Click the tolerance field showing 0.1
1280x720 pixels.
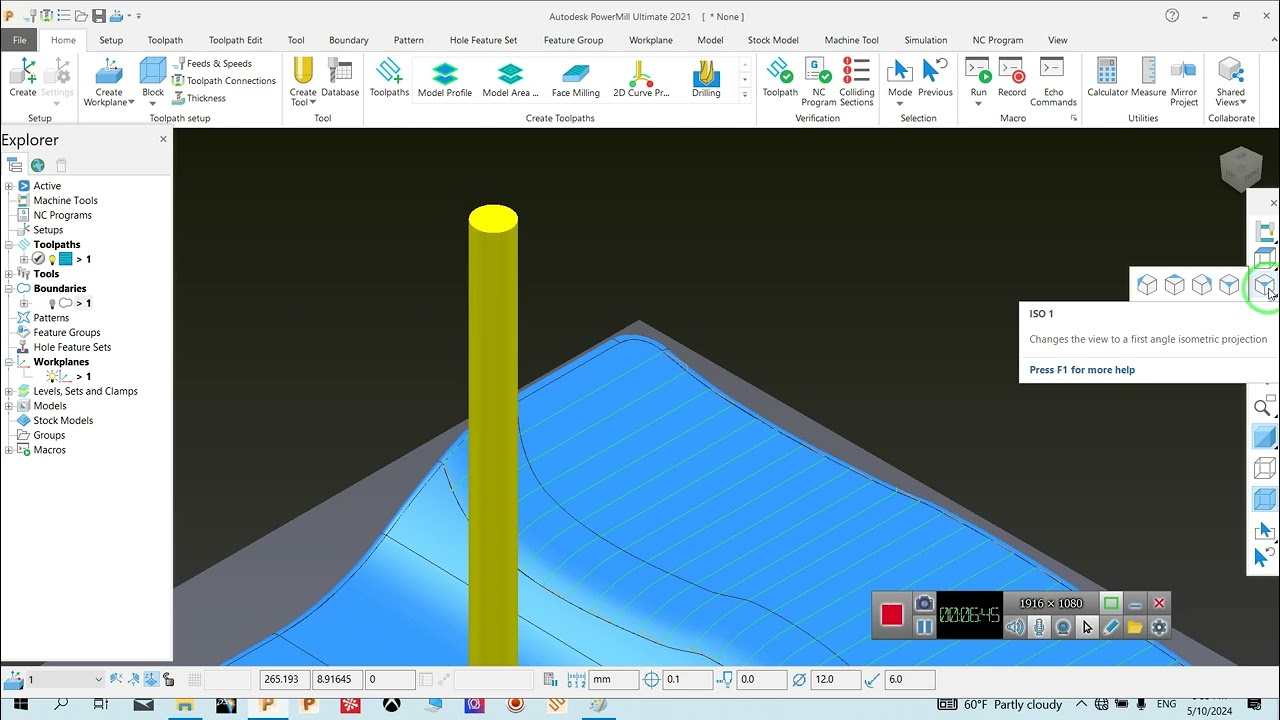[x=688, y=679]
